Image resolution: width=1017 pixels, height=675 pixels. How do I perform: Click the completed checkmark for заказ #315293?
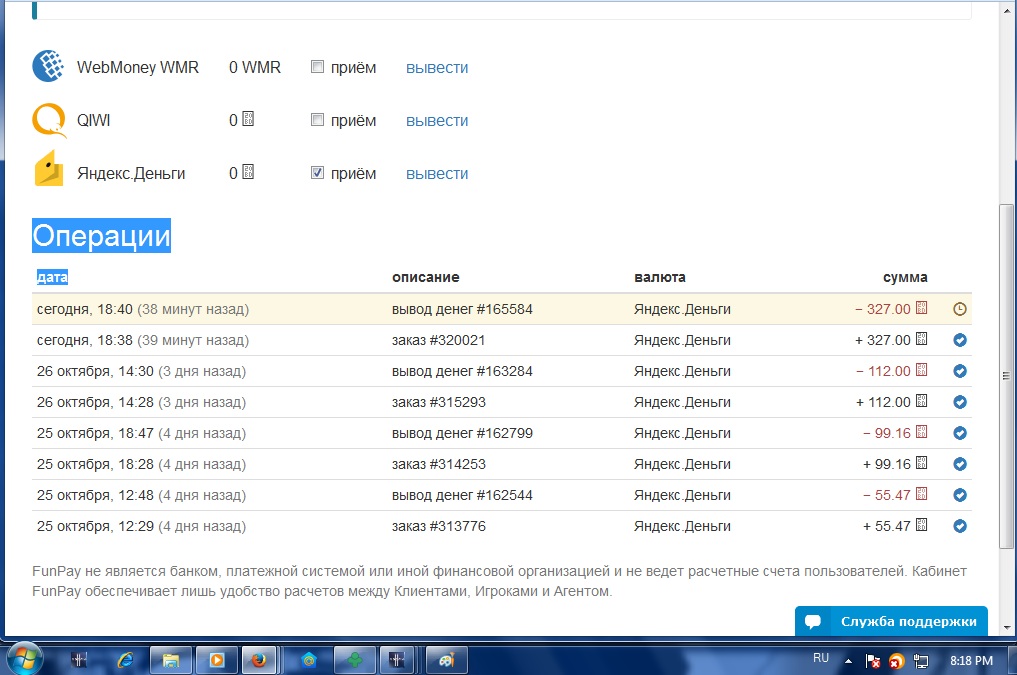(x=960, y=402)
